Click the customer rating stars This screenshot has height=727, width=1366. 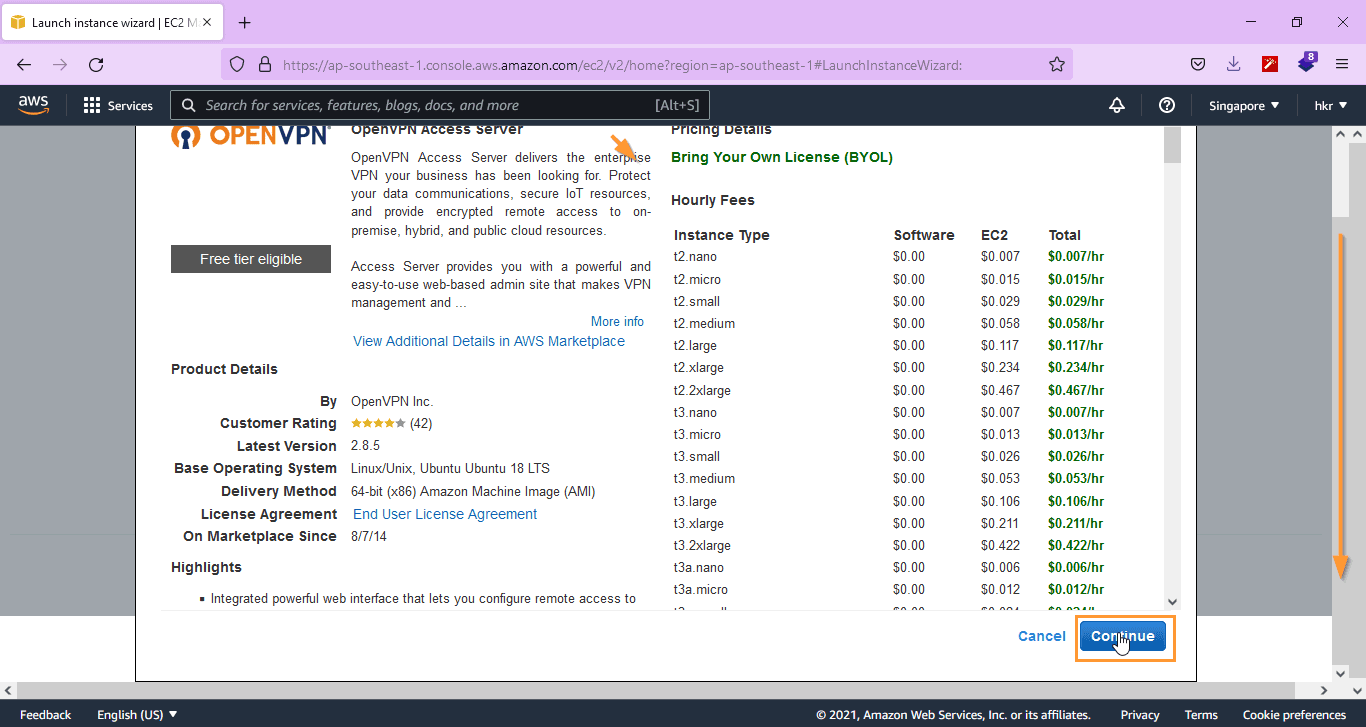(x=378, y=423)
